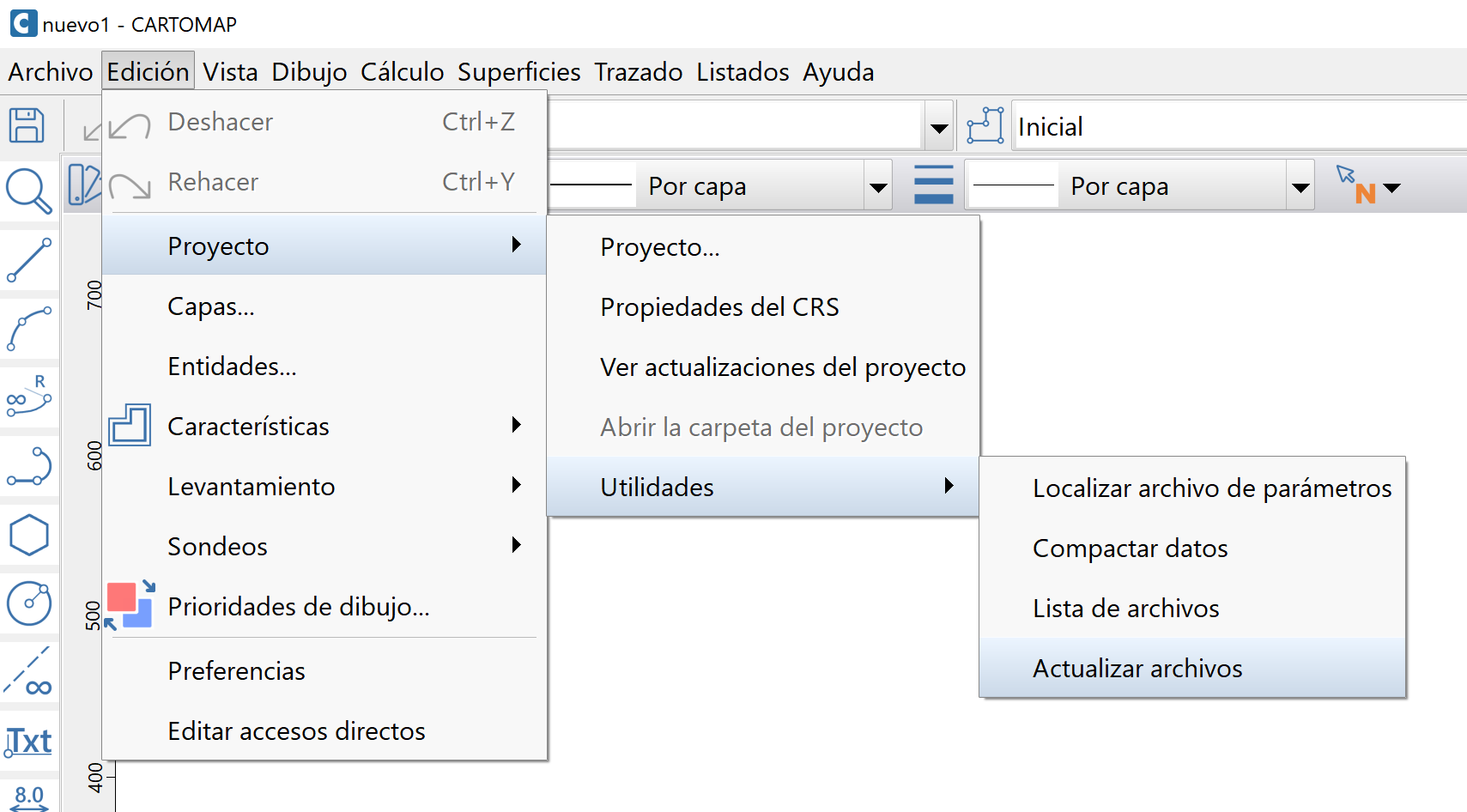Viewport: 1467px width, 812px height.
Task: Select the infinite dashed line tool
Action: pyautogui.click(x=27, y=671)
